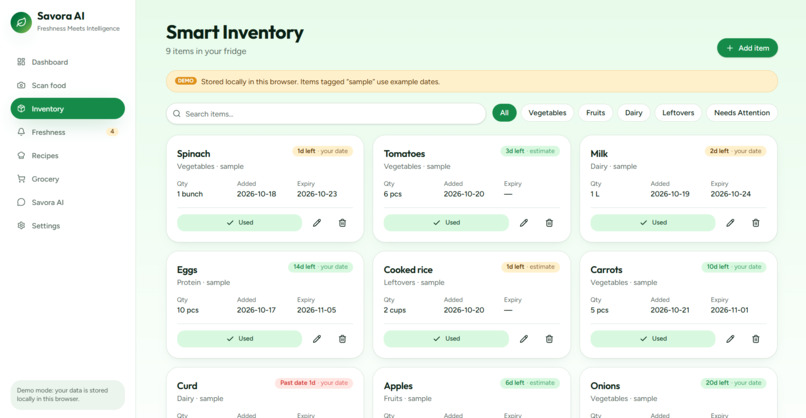
Task: Click the Smart Inventory heading
Action: point(234,32)
